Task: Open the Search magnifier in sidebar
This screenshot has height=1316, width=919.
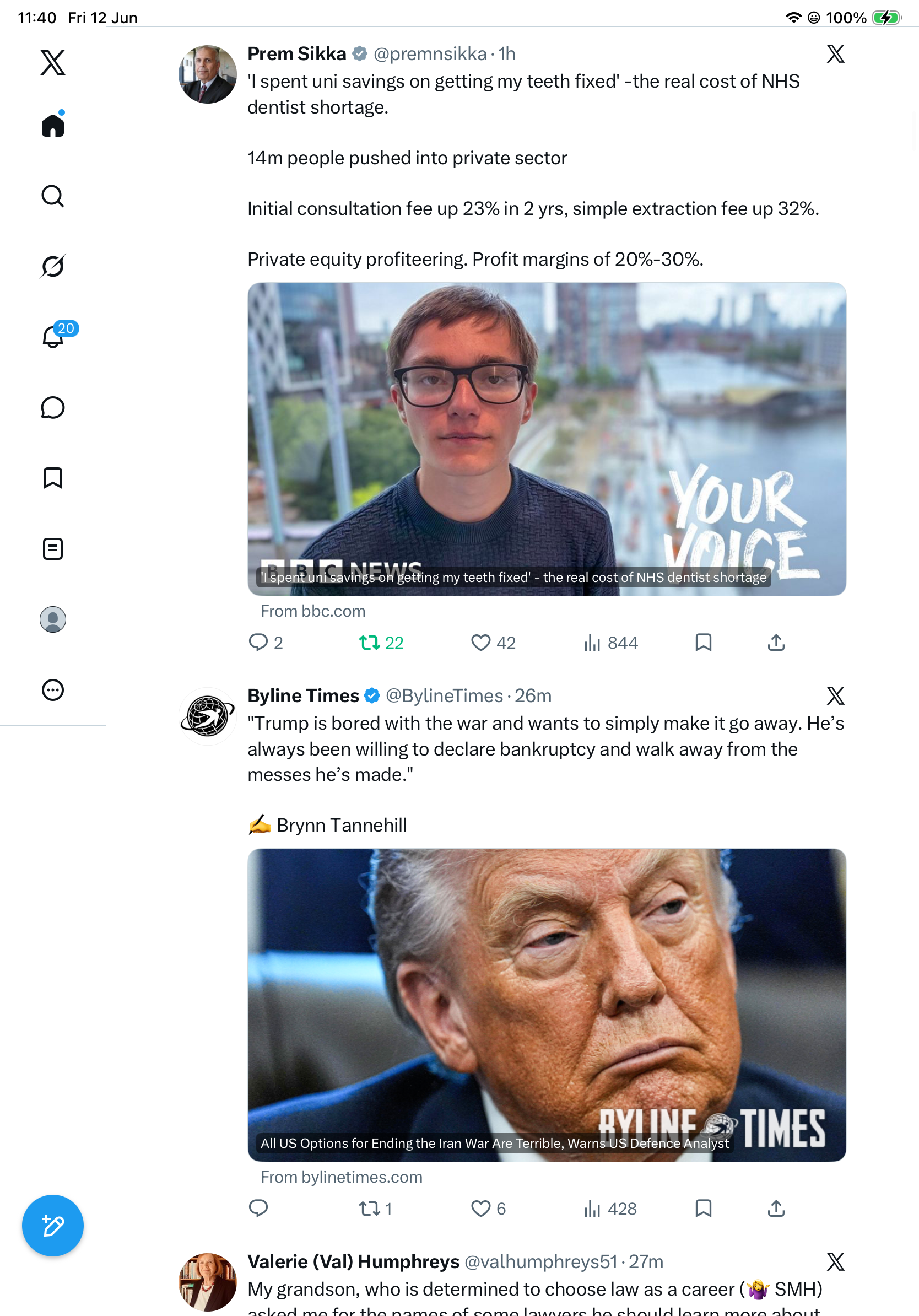Action: point(53,196)
